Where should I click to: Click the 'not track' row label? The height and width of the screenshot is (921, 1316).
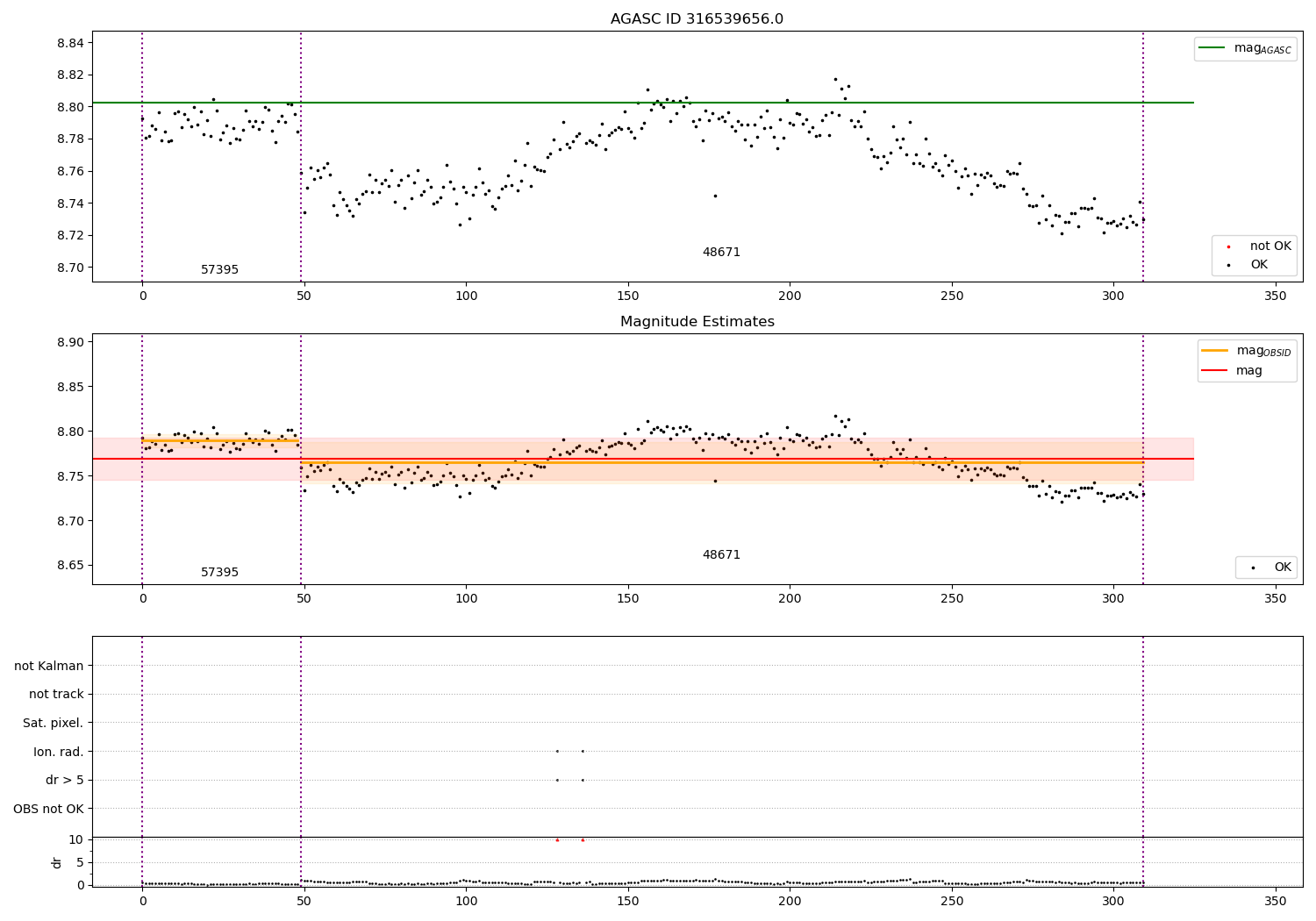56,694
